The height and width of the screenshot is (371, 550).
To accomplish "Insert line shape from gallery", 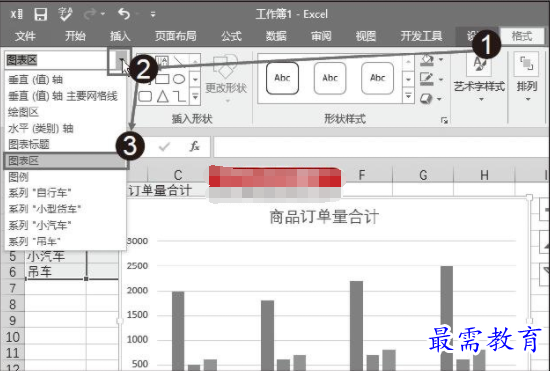I will [x=179, y=62].
